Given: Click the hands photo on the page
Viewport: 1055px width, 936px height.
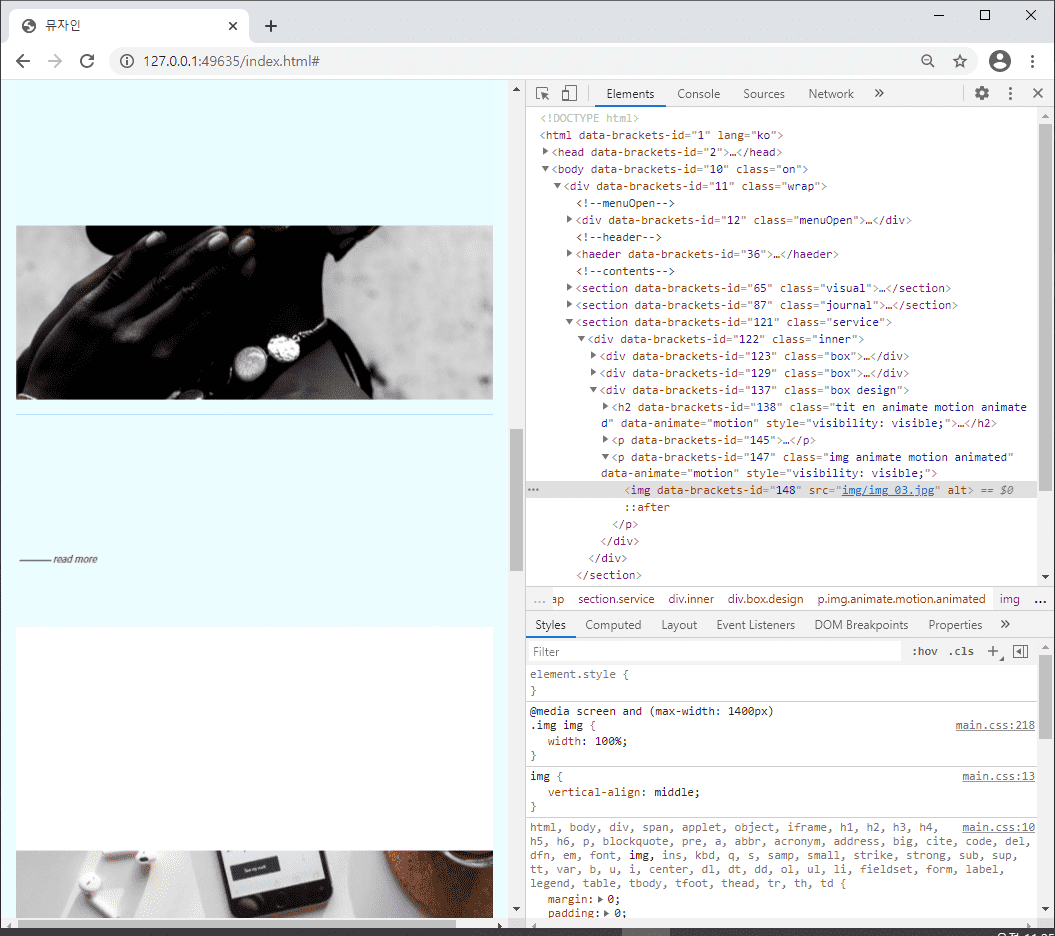Looking at the screenshot, I should pos(254,312).
